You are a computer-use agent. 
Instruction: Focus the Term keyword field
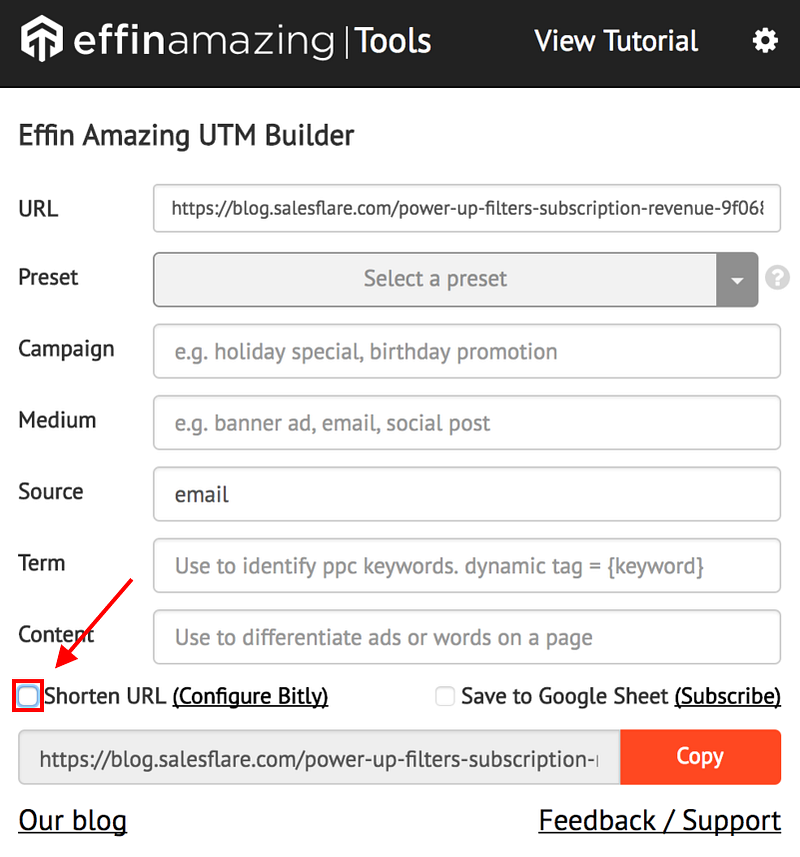click(467, 566)
